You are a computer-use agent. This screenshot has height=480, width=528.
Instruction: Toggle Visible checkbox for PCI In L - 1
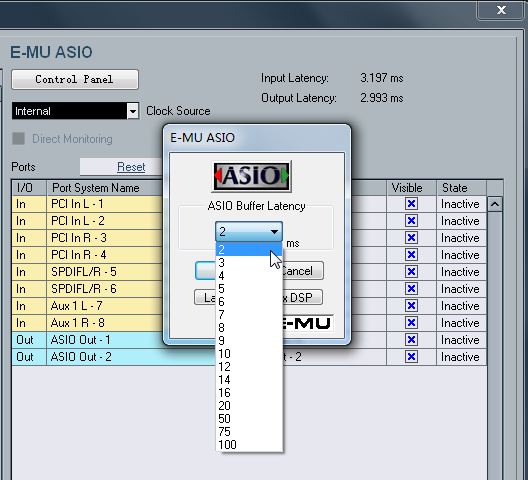(411, 204)
